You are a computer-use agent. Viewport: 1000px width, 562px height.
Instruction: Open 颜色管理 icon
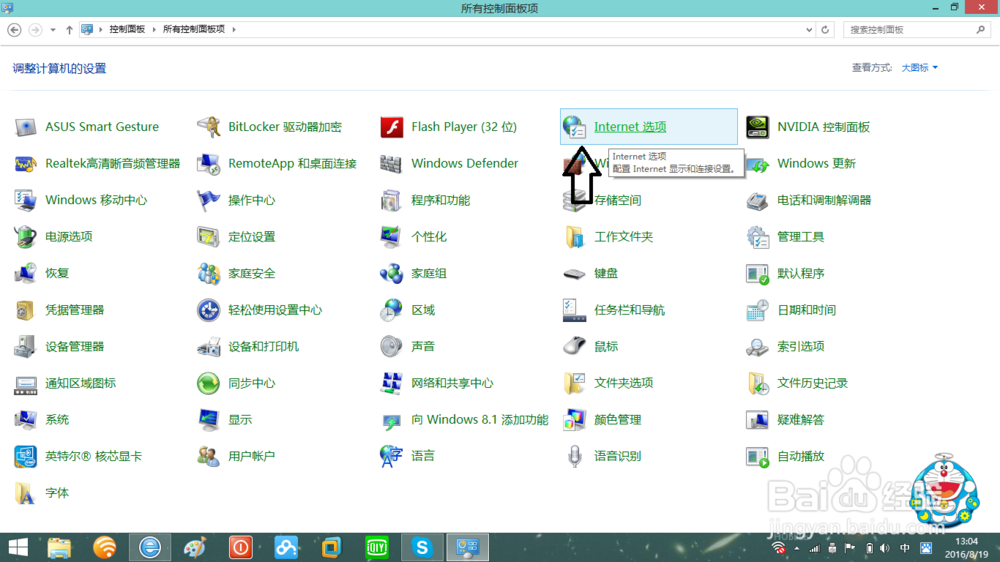click(574, 420)
